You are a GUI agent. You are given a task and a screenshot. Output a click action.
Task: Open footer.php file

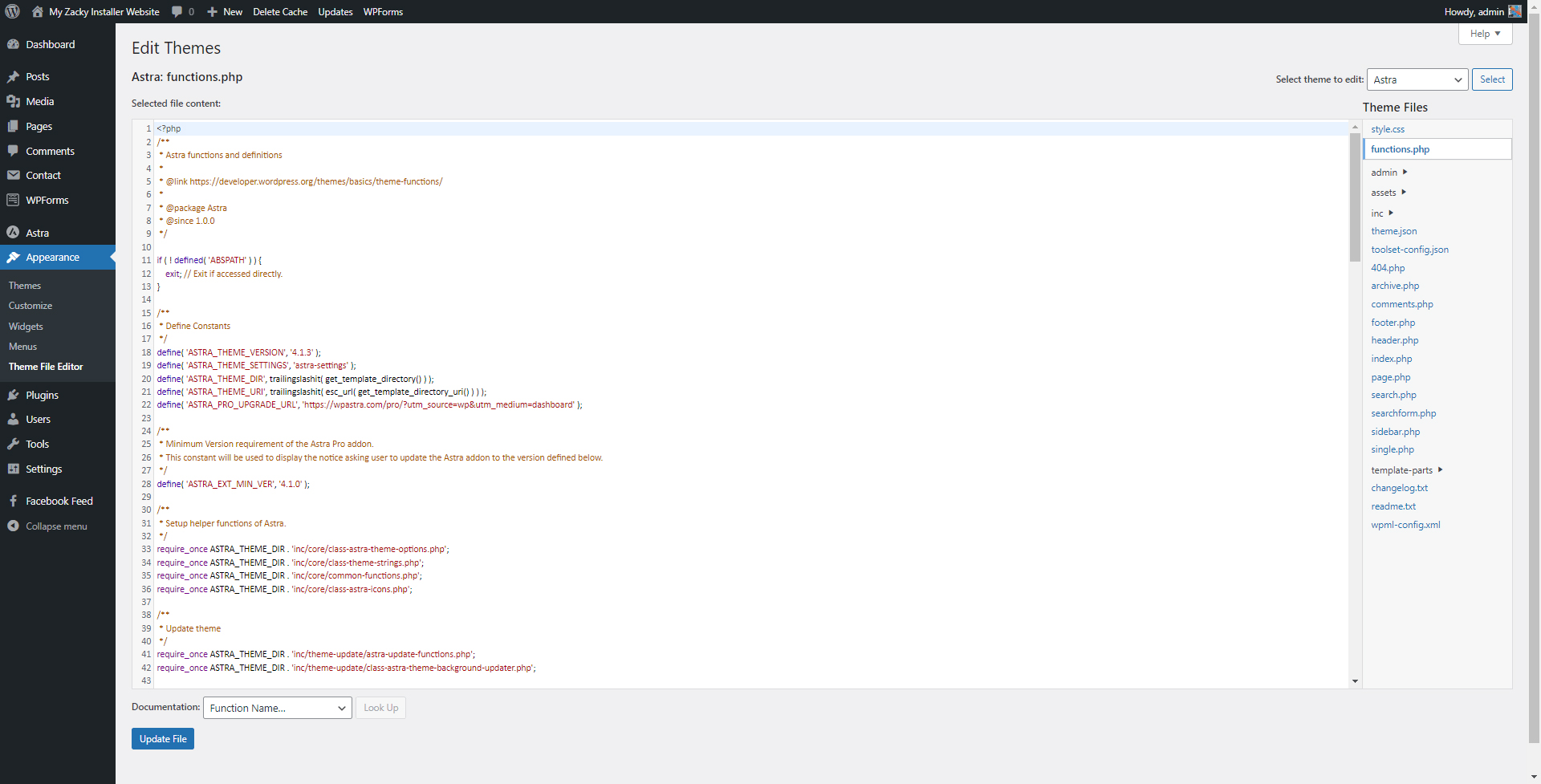[x=1393, y=323]
